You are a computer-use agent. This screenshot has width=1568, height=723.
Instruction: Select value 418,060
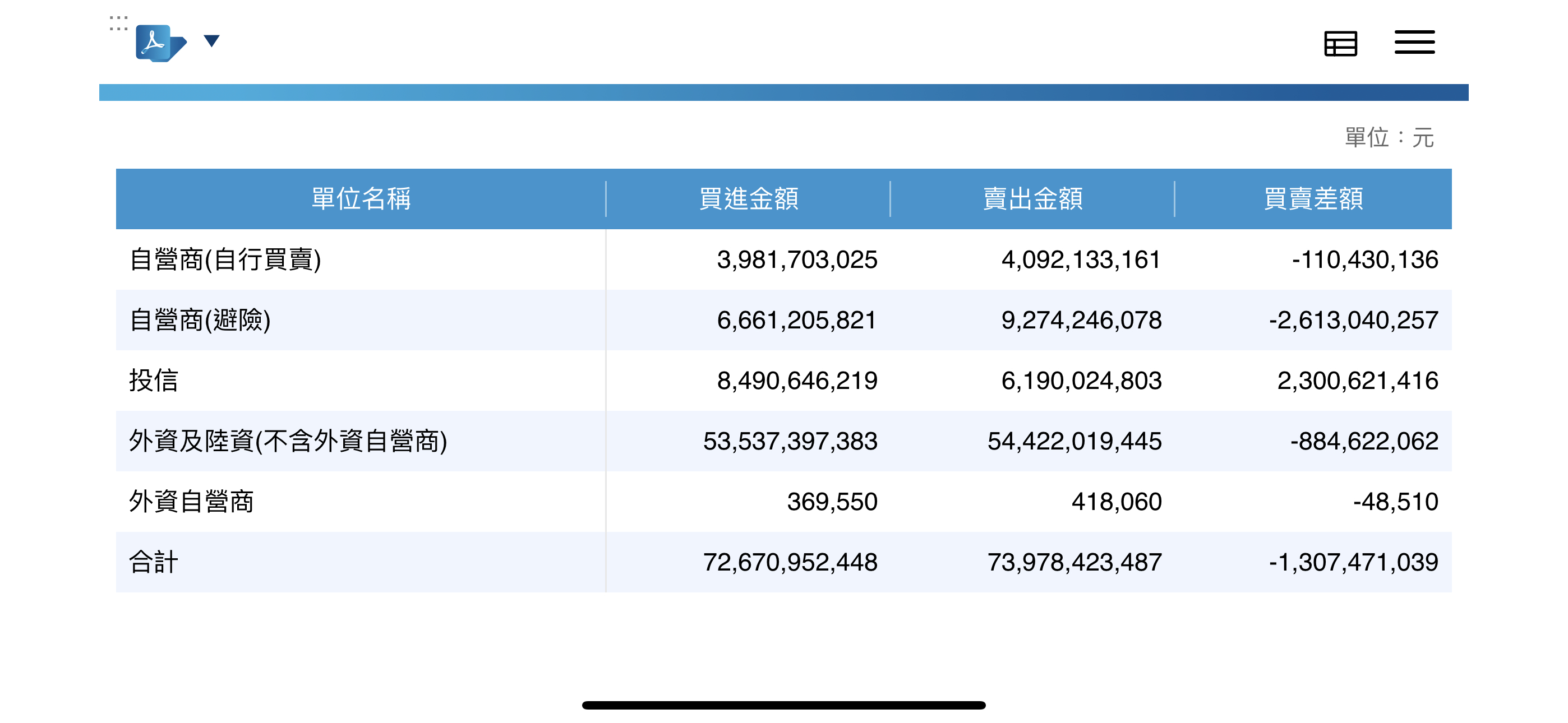pos(1117,502)
